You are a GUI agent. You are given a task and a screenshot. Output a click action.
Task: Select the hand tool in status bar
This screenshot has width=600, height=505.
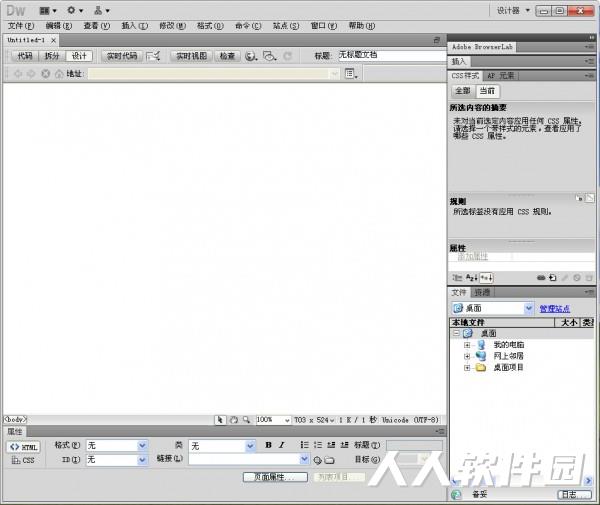pyautogui.click(x=233, y=420)
